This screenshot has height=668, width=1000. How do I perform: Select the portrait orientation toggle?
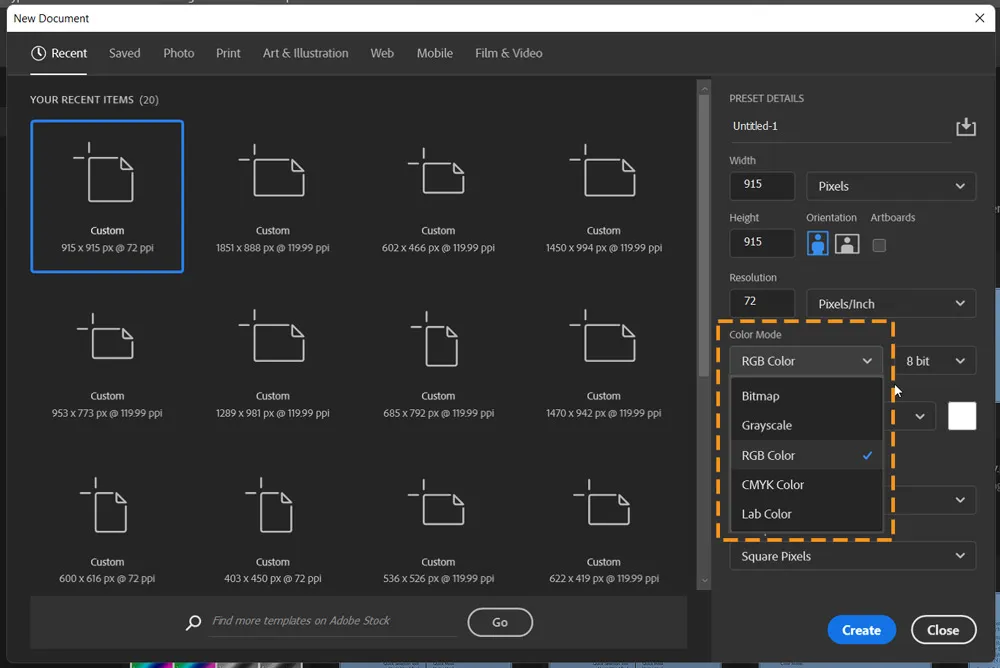coord(817,243)
